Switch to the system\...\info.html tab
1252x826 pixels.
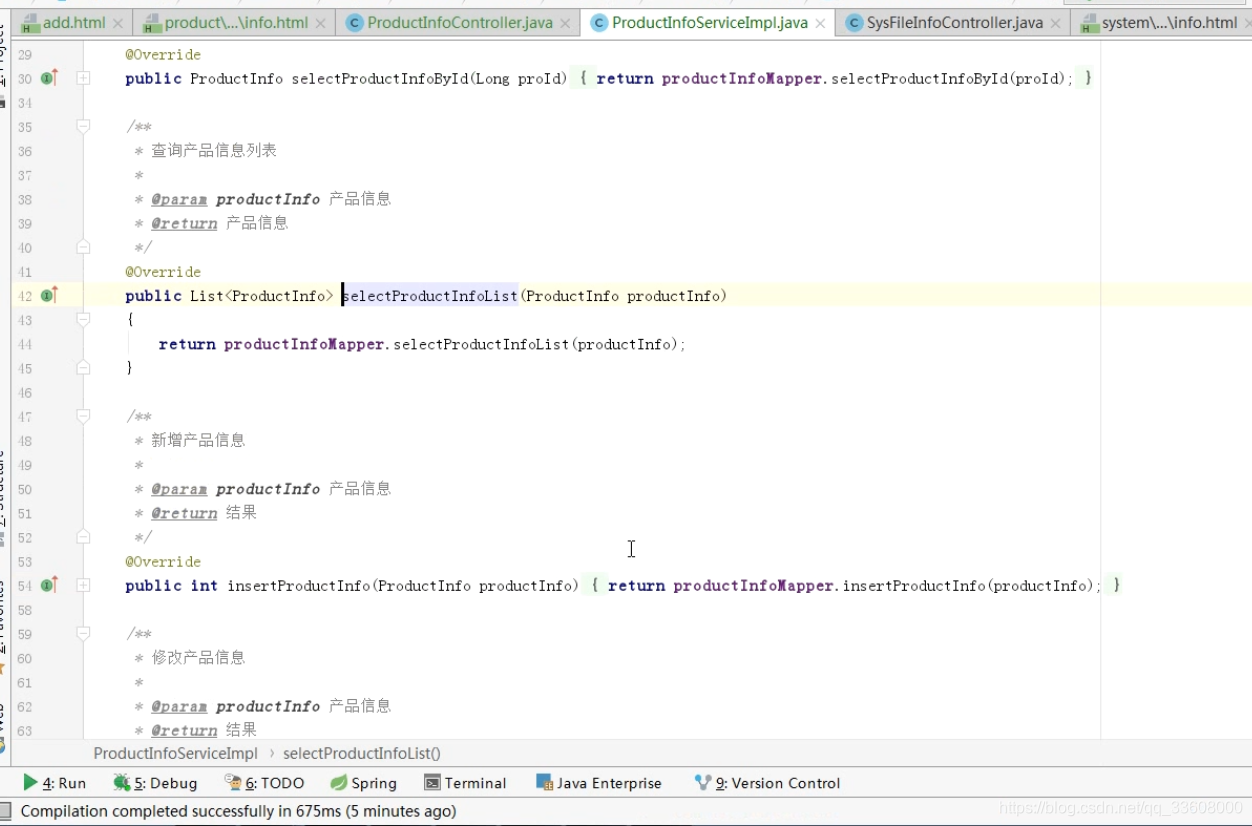(x=1169, y=22)
